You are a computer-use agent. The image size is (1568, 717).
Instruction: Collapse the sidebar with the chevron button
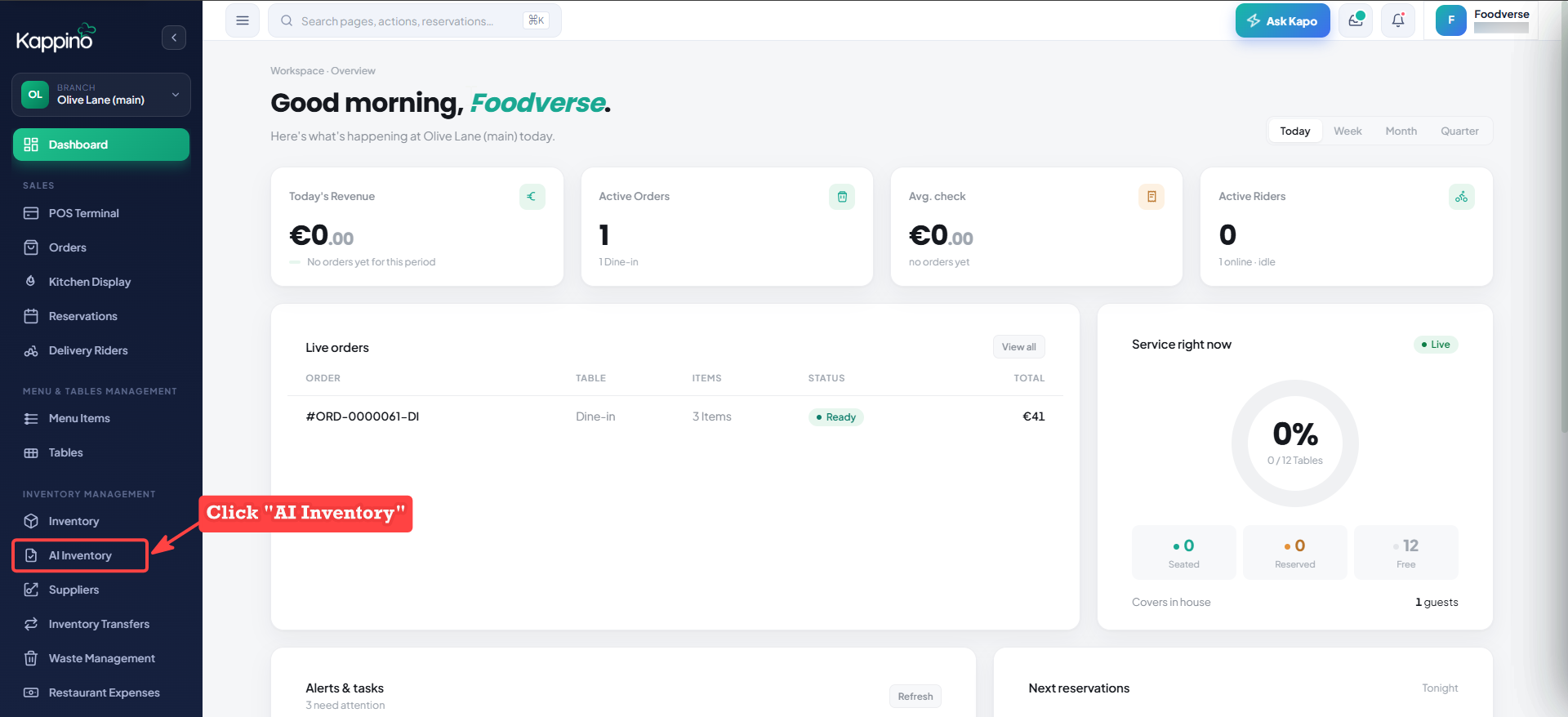(174, 38)
